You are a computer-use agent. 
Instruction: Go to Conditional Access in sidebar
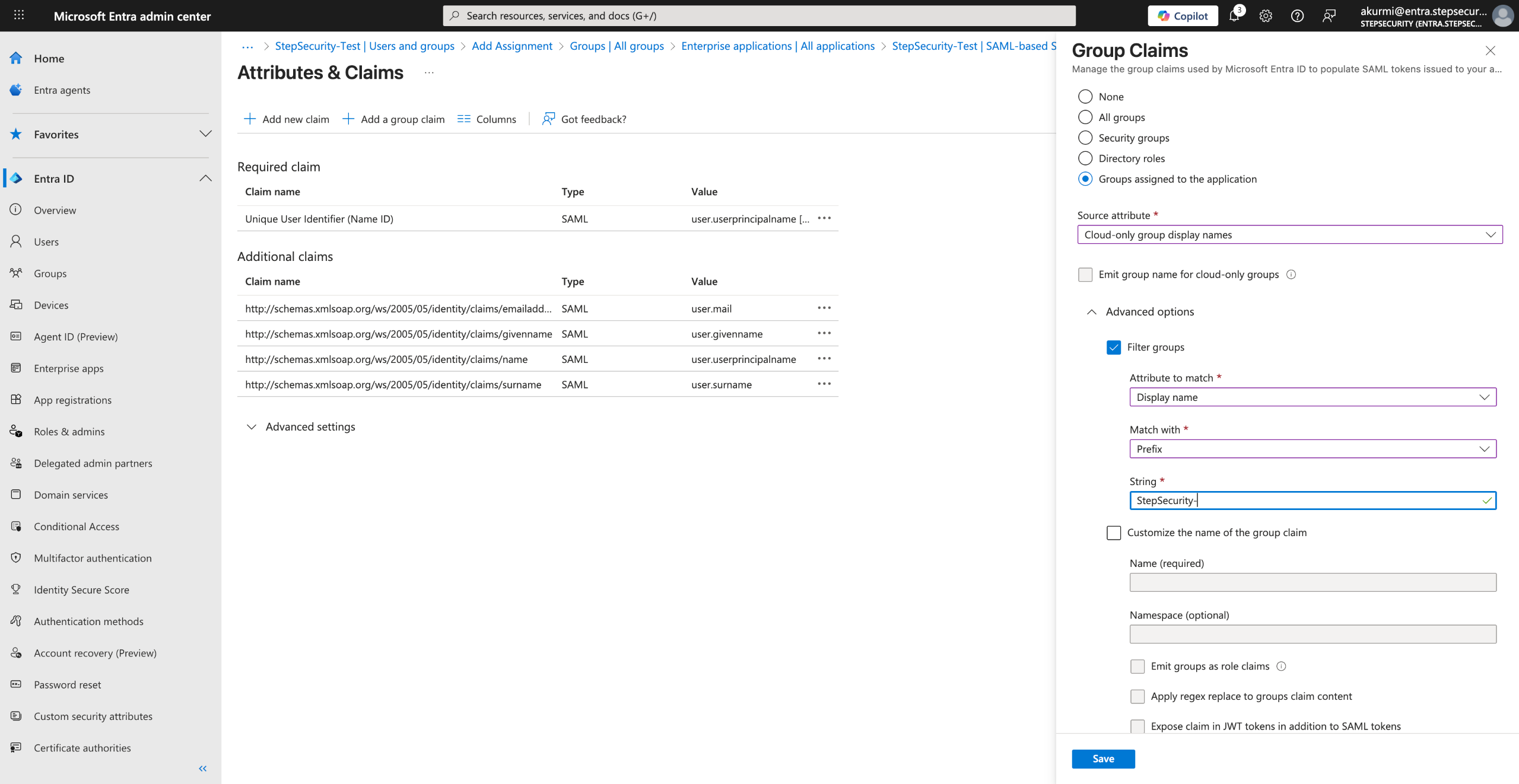point(76,527)
